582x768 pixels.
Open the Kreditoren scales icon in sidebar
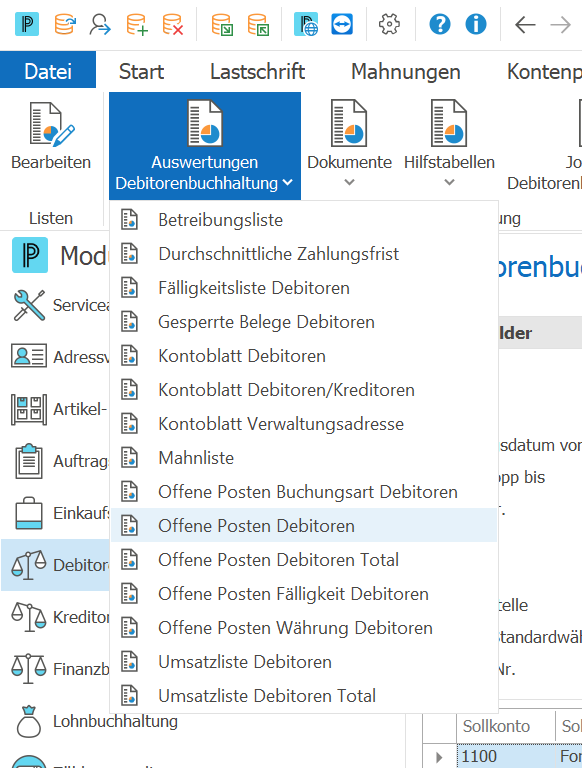[29, 617]
